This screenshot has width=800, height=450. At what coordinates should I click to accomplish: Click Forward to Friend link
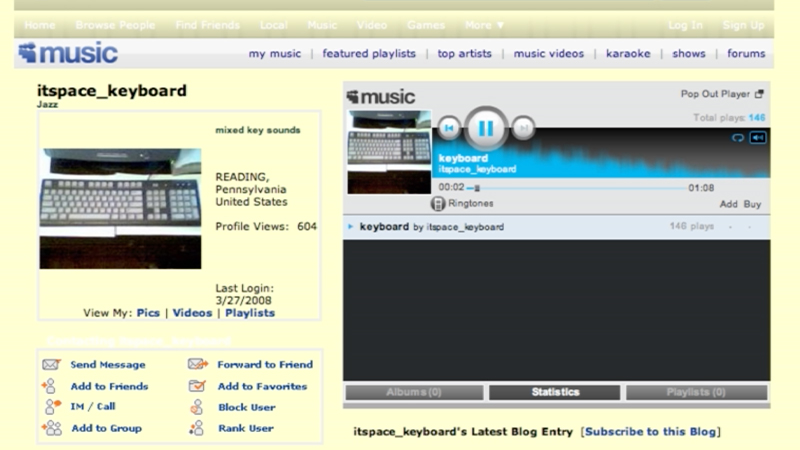coord(265,364)
